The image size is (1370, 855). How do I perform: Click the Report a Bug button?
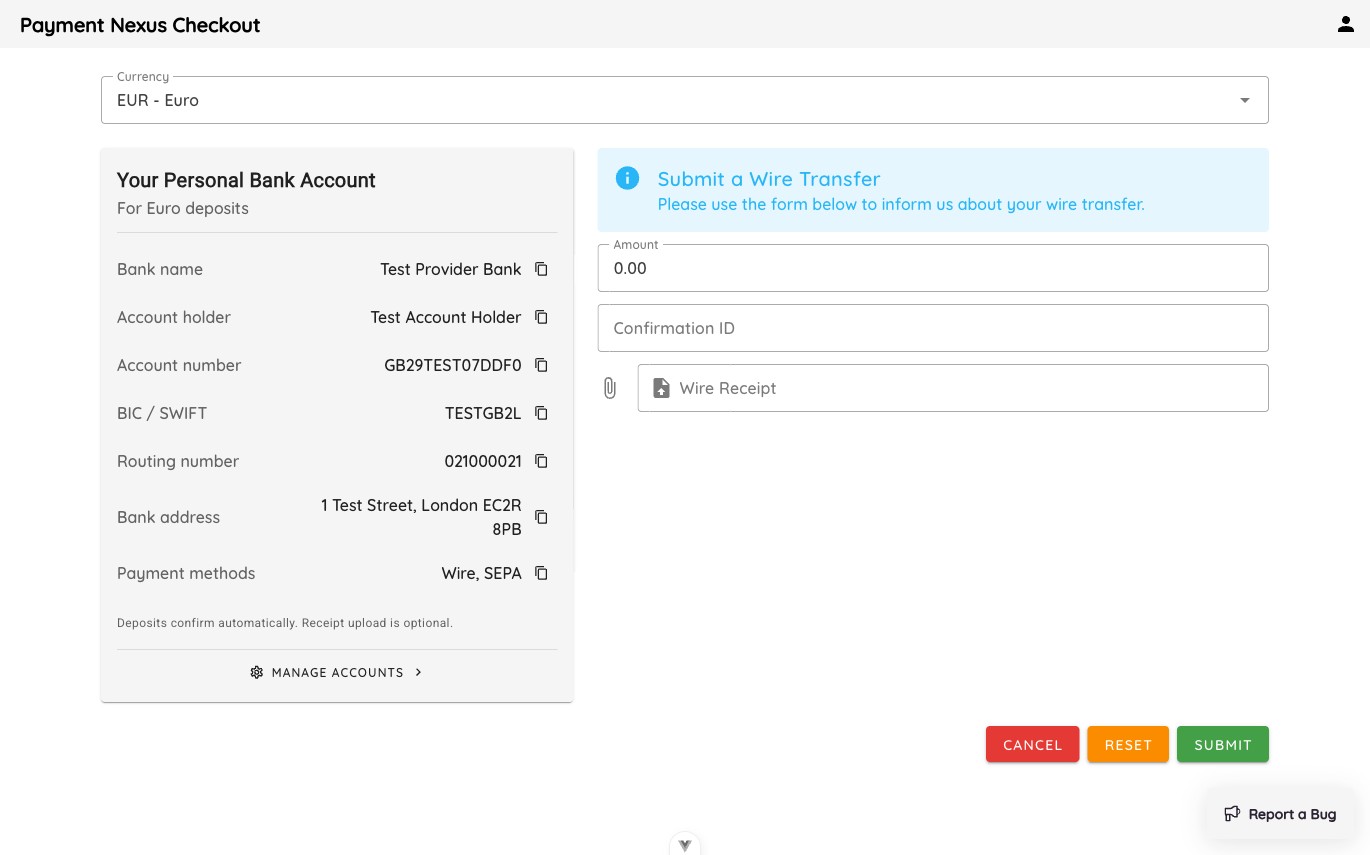pyautogui.click(x=1280, y=814)
